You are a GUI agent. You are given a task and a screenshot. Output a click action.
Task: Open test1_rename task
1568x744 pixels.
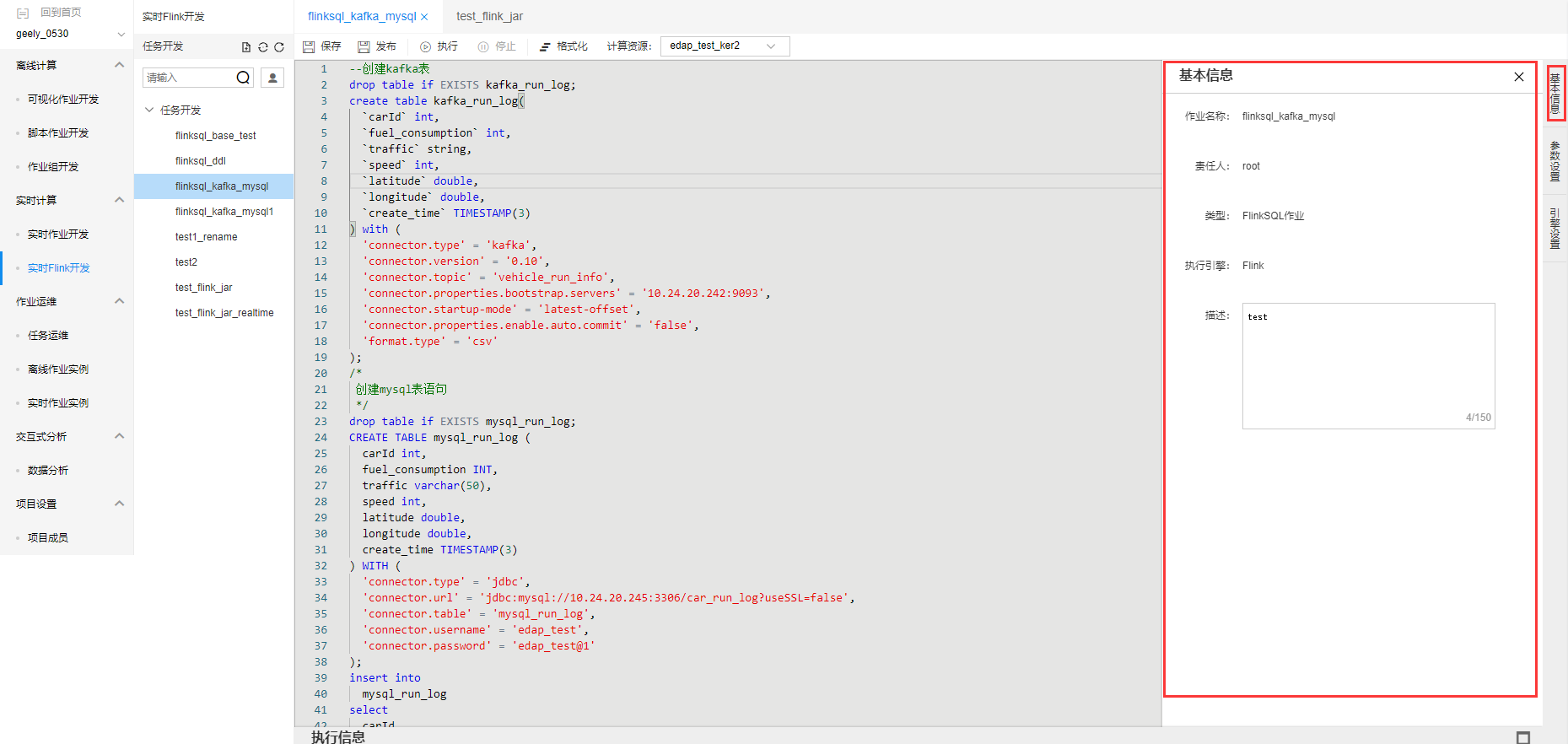(x=207, y=237)
